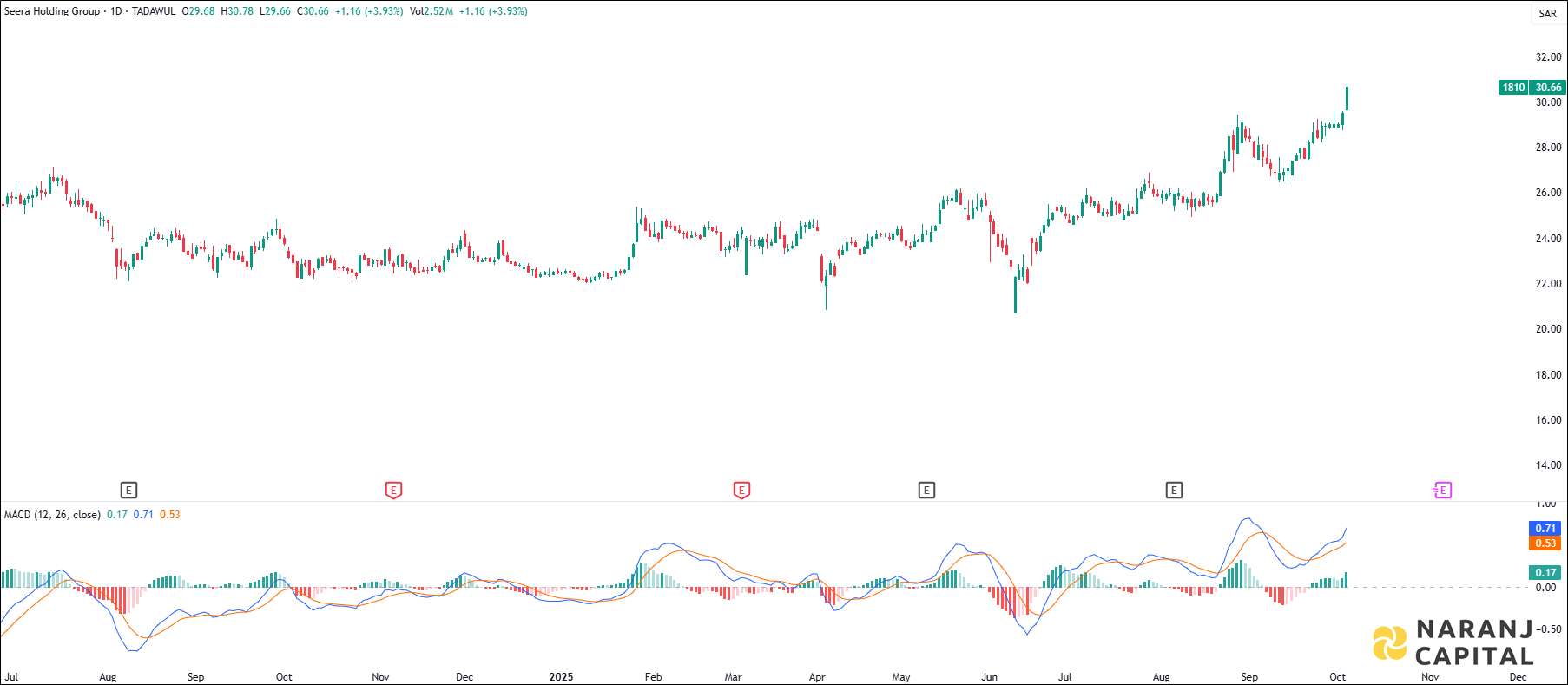Screen dimensions: 1568x685
Task: Select the MACD (12, 26, close) legend
Action: 52,515
